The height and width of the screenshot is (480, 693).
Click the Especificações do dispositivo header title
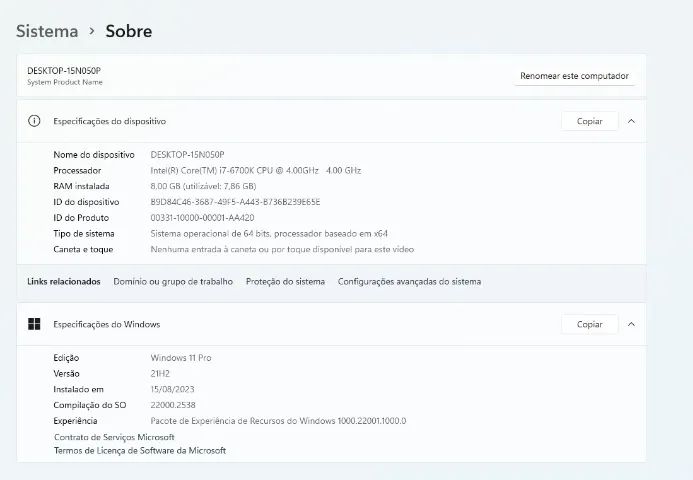click(110, 121)
